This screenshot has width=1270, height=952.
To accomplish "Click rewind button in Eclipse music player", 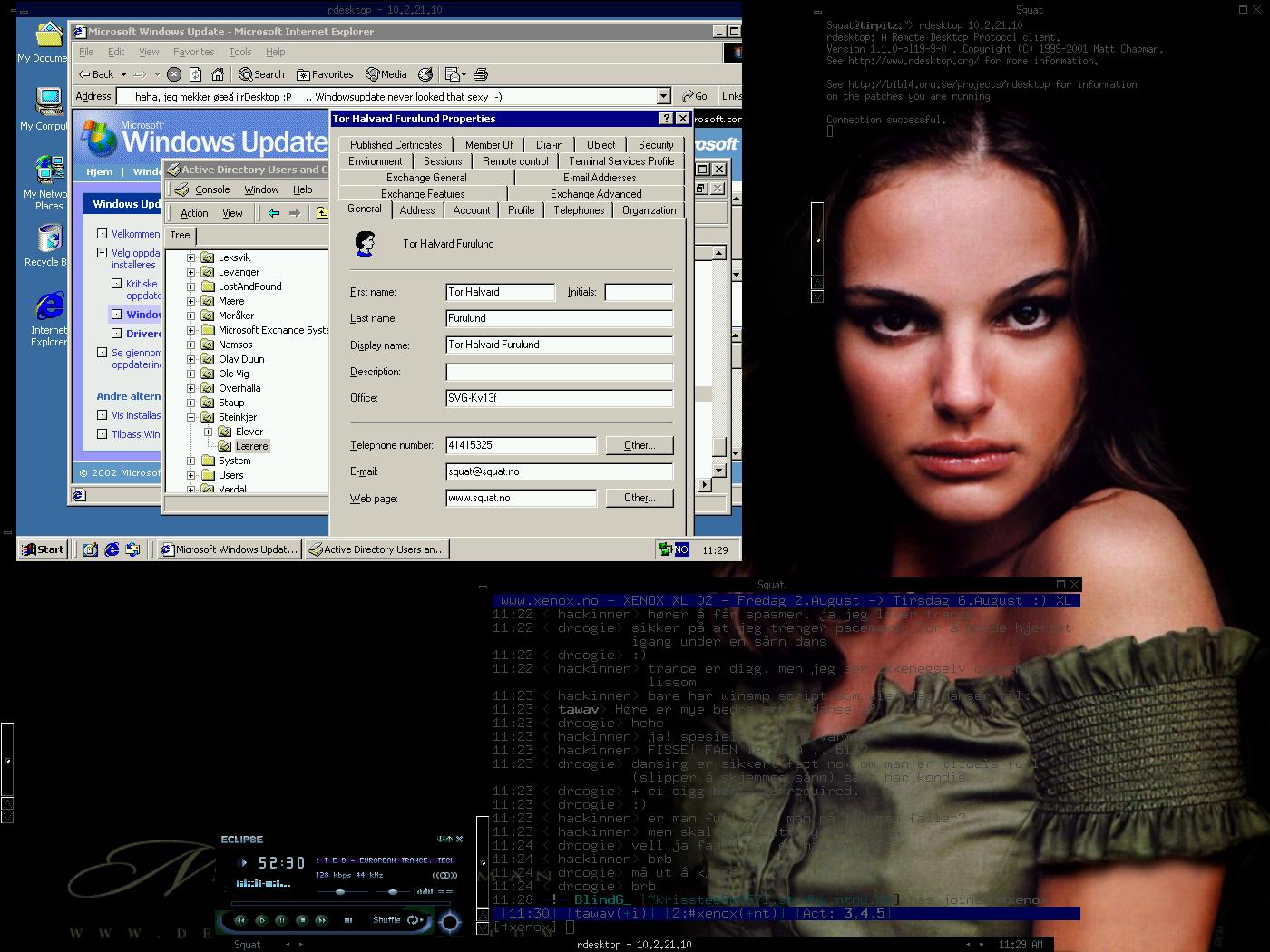I will [x=240, y=920].
